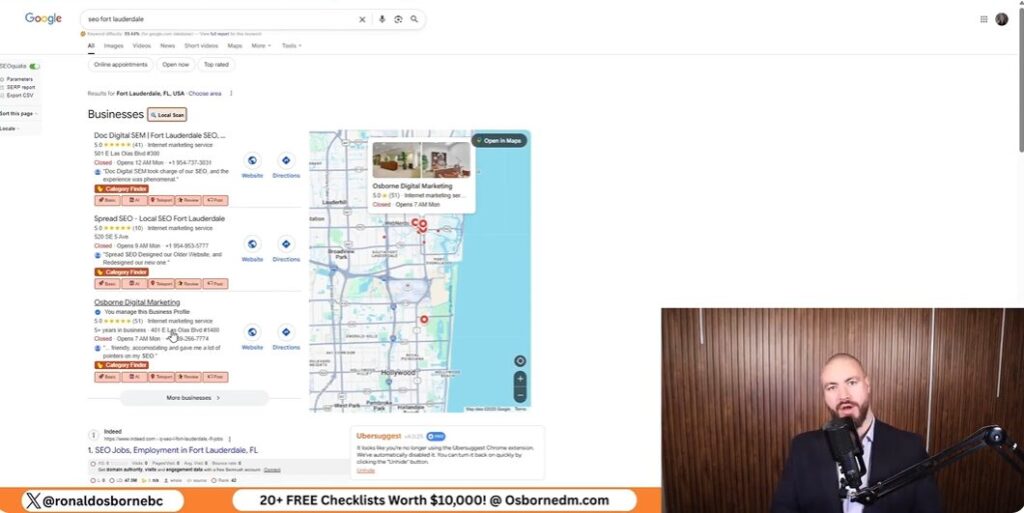Image resolution: width=1024 pixels, height=513 pixels.
Task: Open the Google apps grid icon
Action: point(984,20)
